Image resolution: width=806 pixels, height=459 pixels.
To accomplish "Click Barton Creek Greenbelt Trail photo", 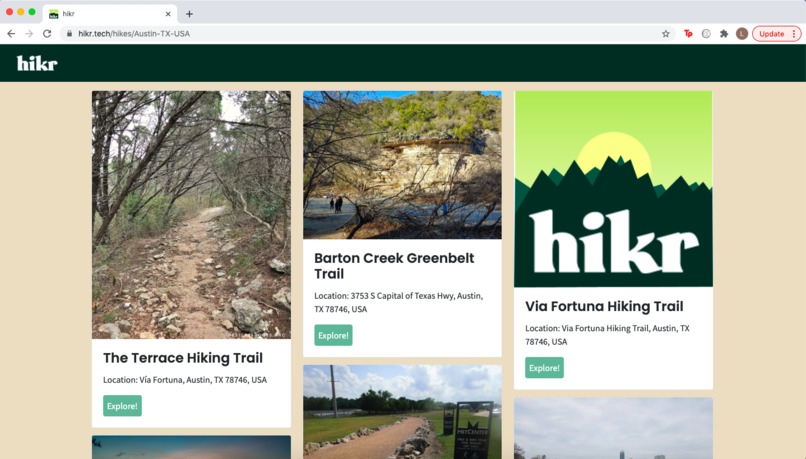I will click(402, 165).
